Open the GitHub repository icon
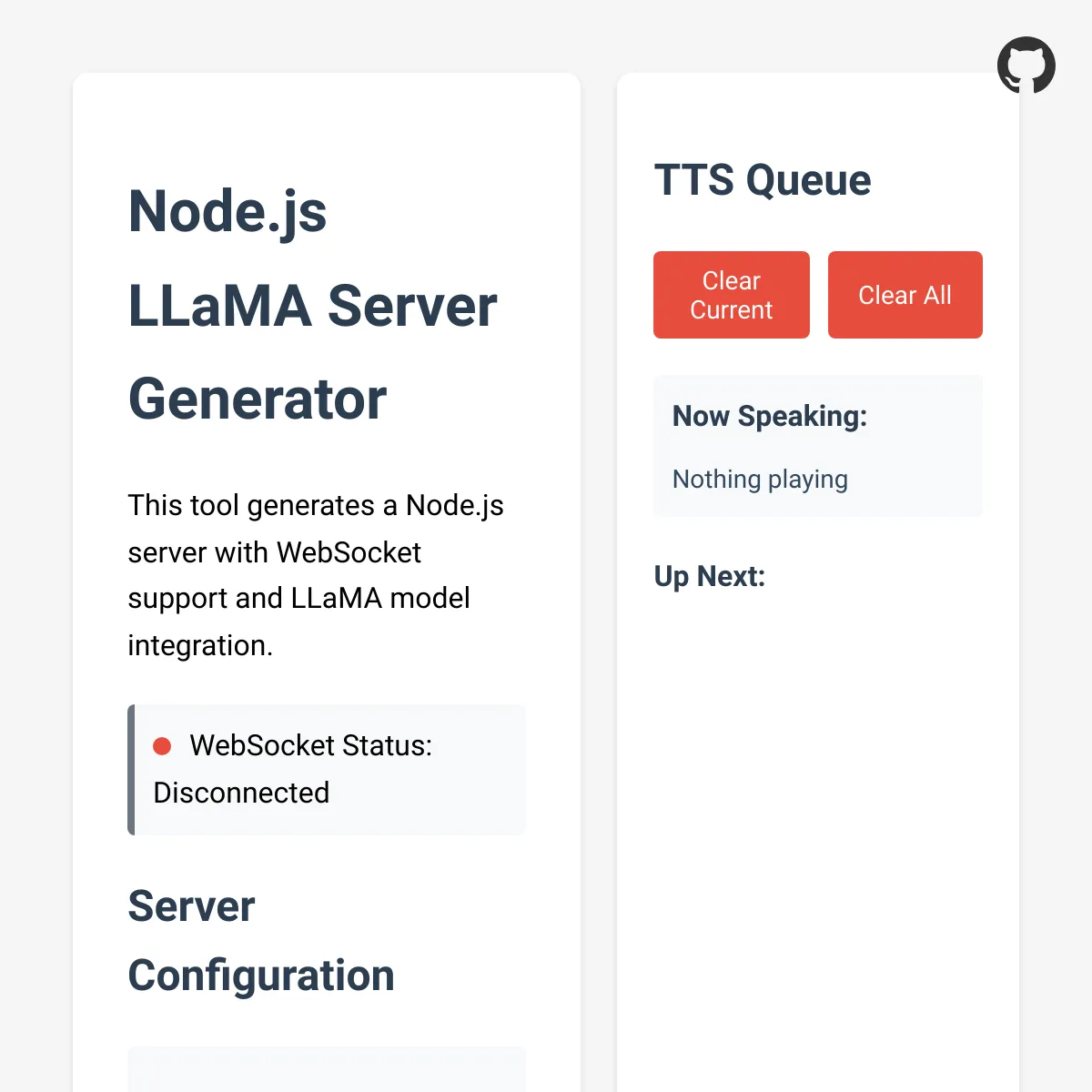1092x1092 pixels. point(1026,66)
